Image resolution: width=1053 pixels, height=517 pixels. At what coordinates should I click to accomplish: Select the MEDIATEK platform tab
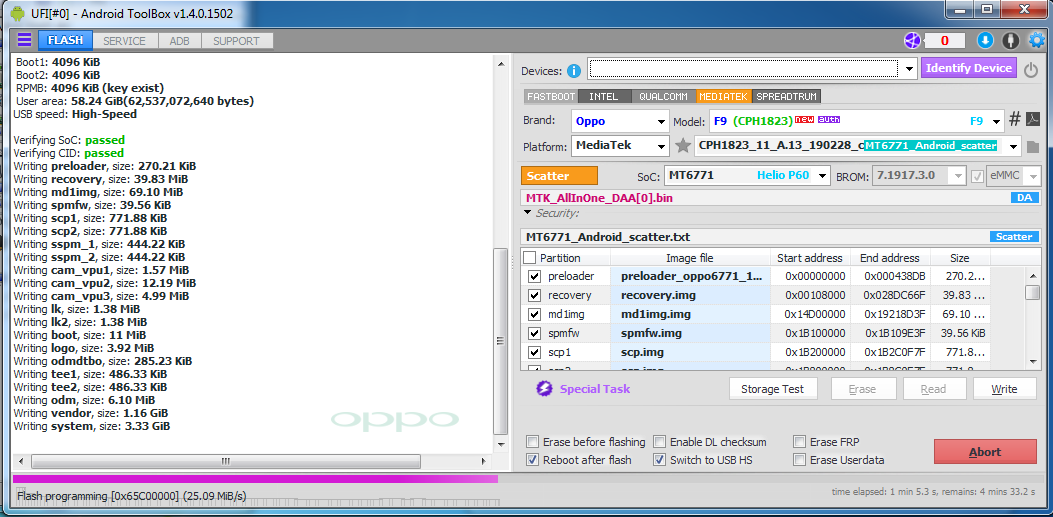(x=724, y=97)
